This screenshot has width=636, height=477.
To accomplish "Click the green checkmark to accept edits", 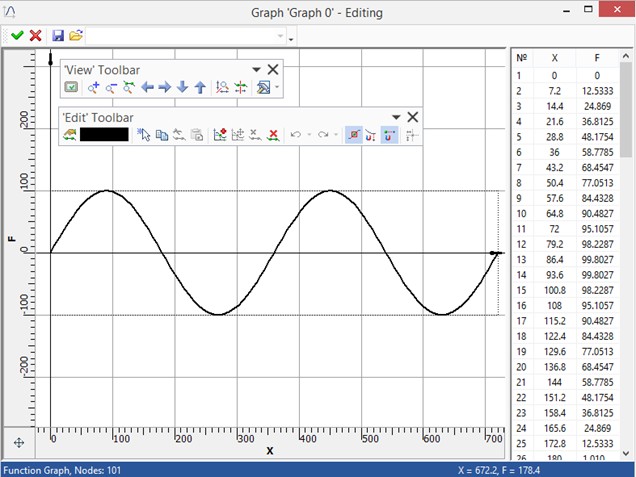I will coord(17,35).
